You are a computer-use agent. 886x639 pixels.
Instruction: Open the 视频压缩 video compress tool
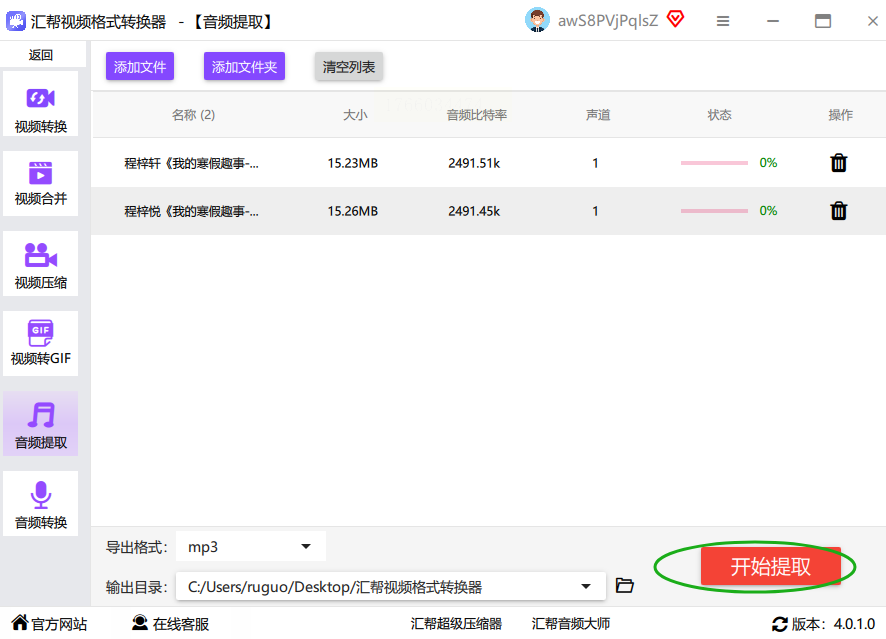41,264
